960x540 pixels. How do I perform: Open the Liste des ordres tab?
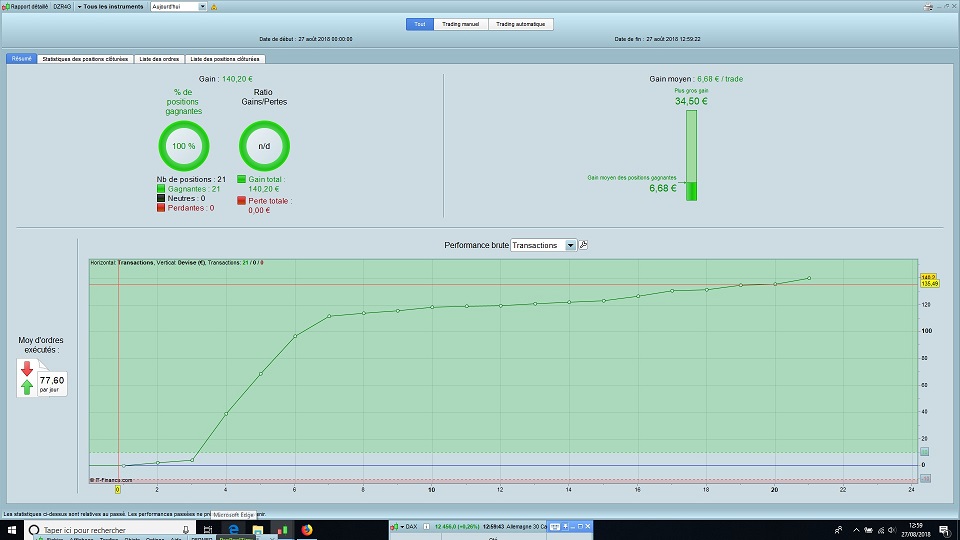tap(159, 59)
